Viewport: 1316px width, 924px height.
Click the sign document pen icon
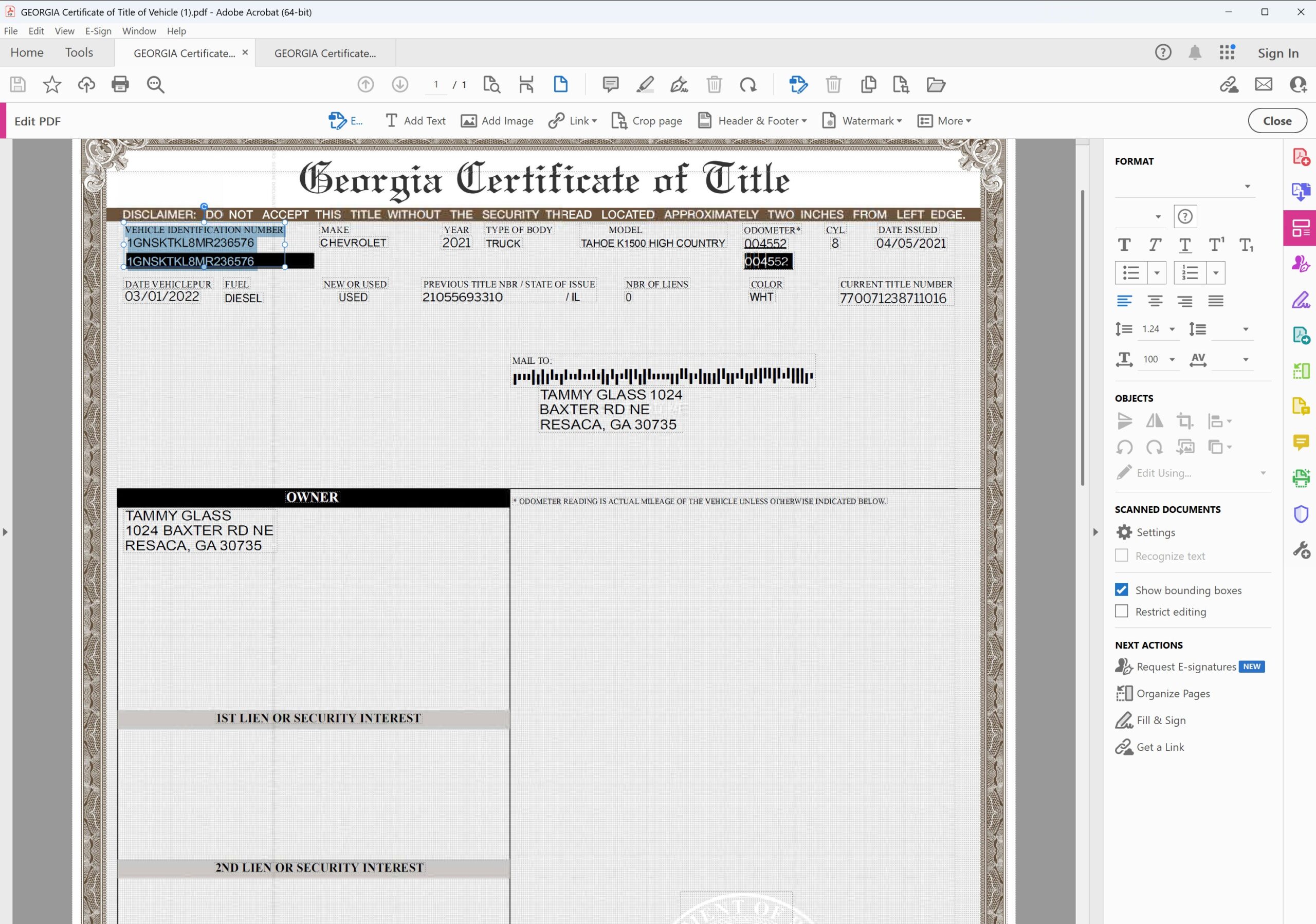point(679,85)
